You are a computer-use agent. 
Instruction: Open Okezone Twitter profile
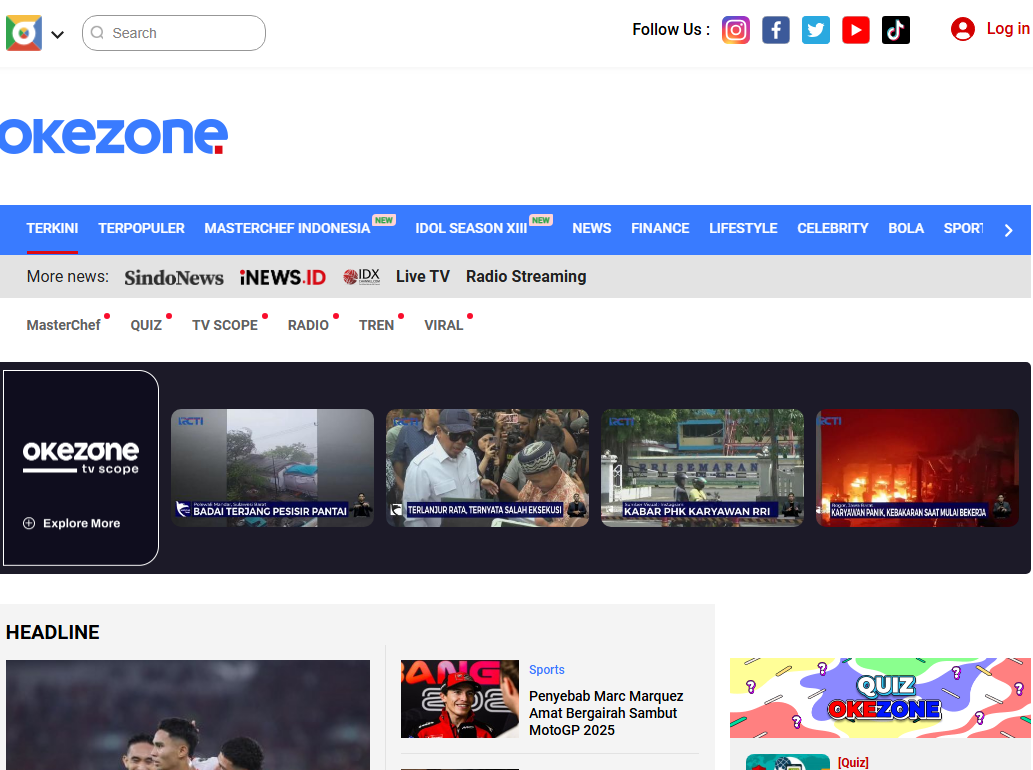816,30
